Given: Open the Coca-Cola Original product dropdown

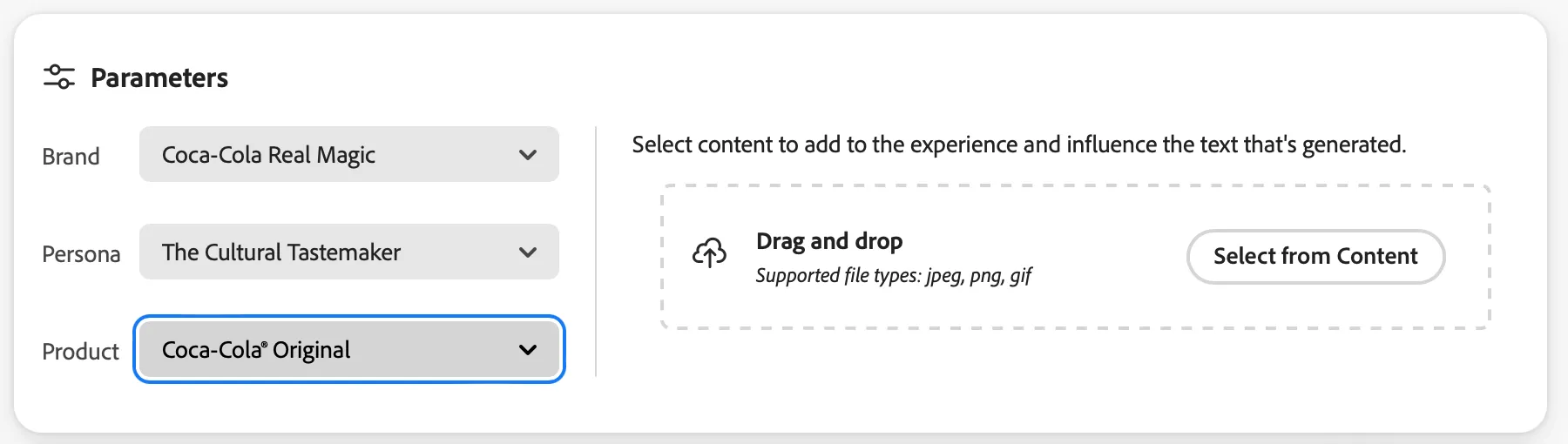Looking at the screenshot, I should pyautogui.click(x=349, y=349).
